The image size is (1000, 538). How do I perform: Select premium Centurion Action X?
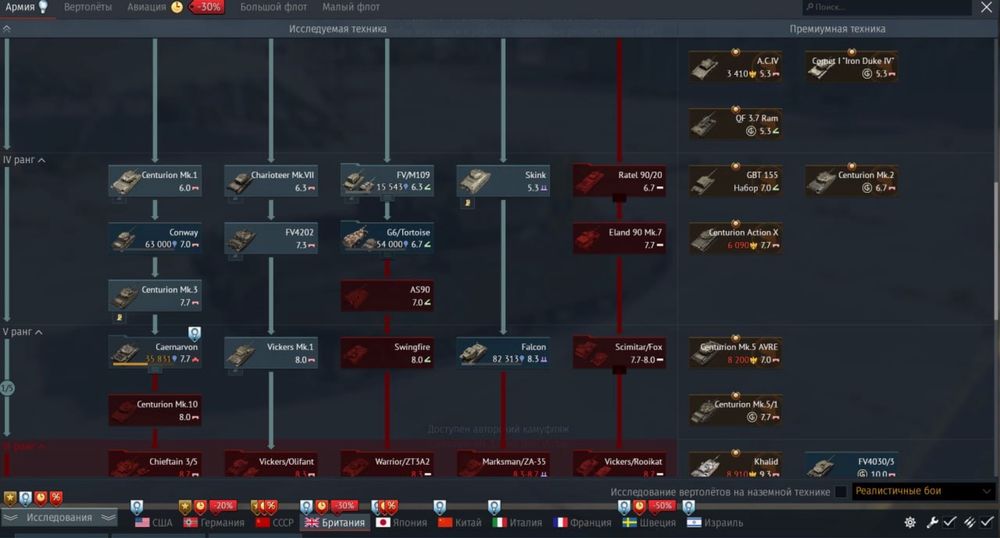(735, 238)
